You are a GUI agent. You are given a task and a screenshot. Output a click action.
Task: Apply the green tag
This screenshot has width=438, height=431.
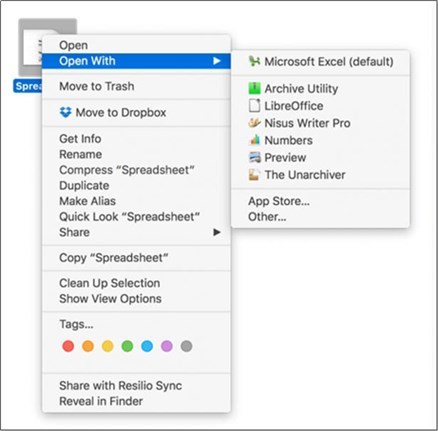pyautogui.click(x=127, y=346)
